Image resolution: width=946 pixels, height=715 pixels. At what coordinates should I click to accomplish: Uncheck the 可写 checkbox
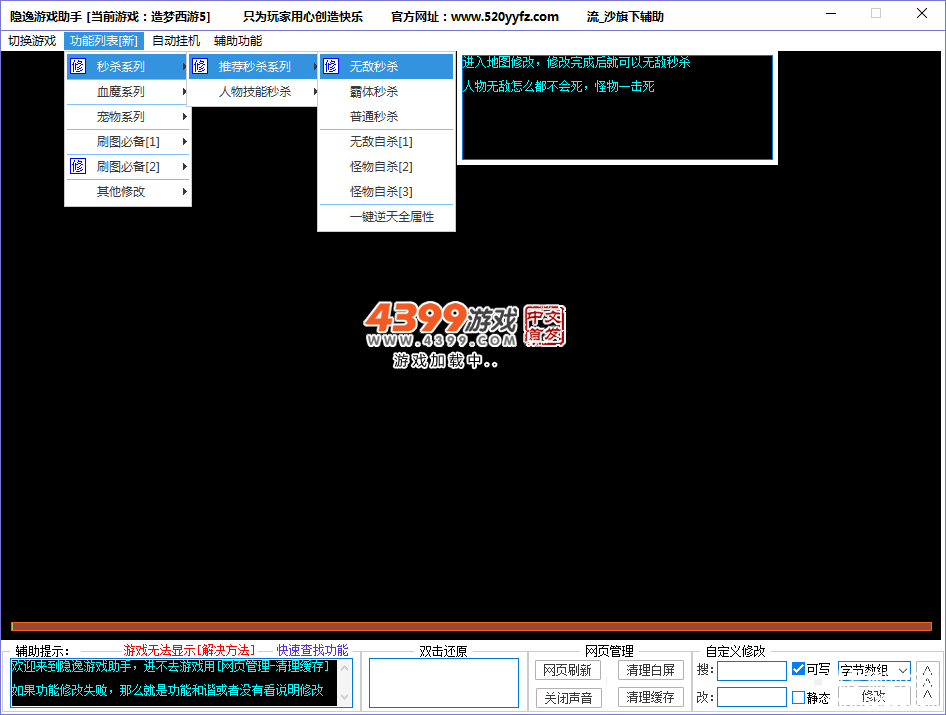(x=798, y=669)
